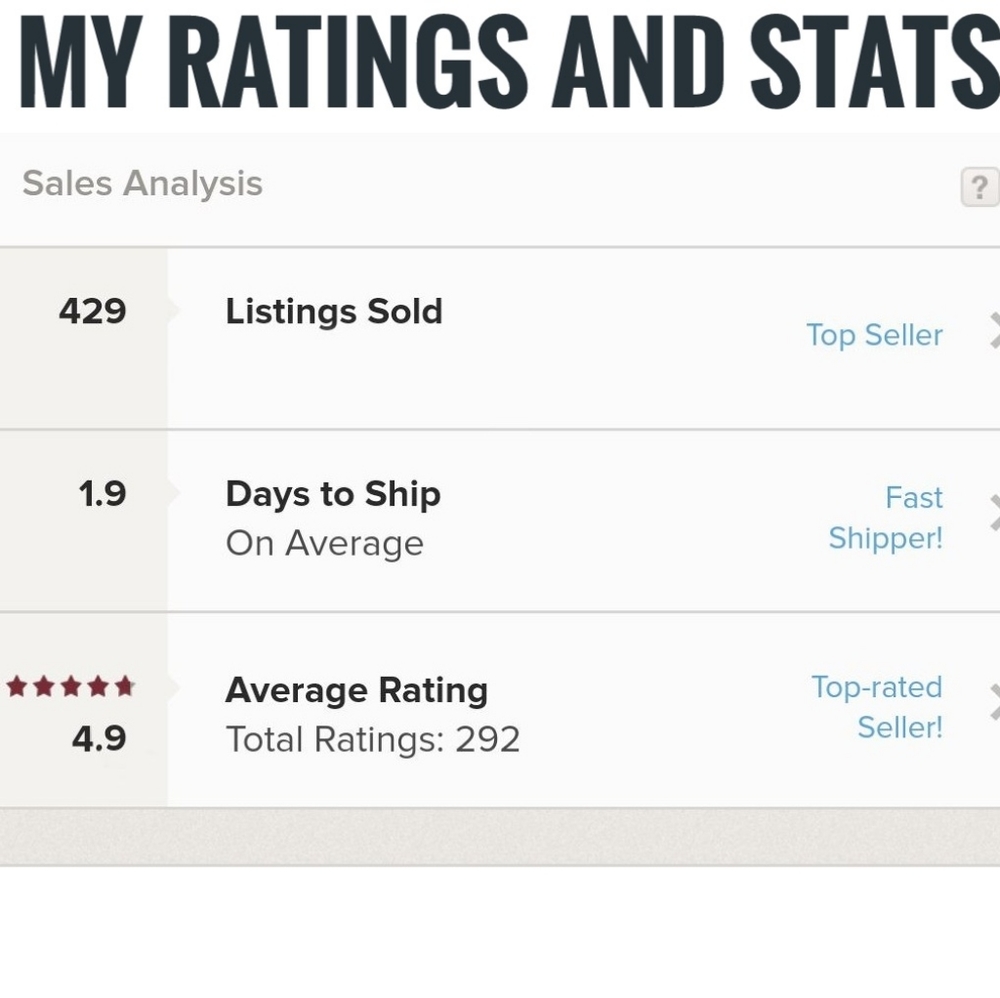1000x998 pixels.
Task: Open the Top-rated Seller! link
Action: point(877,707)
